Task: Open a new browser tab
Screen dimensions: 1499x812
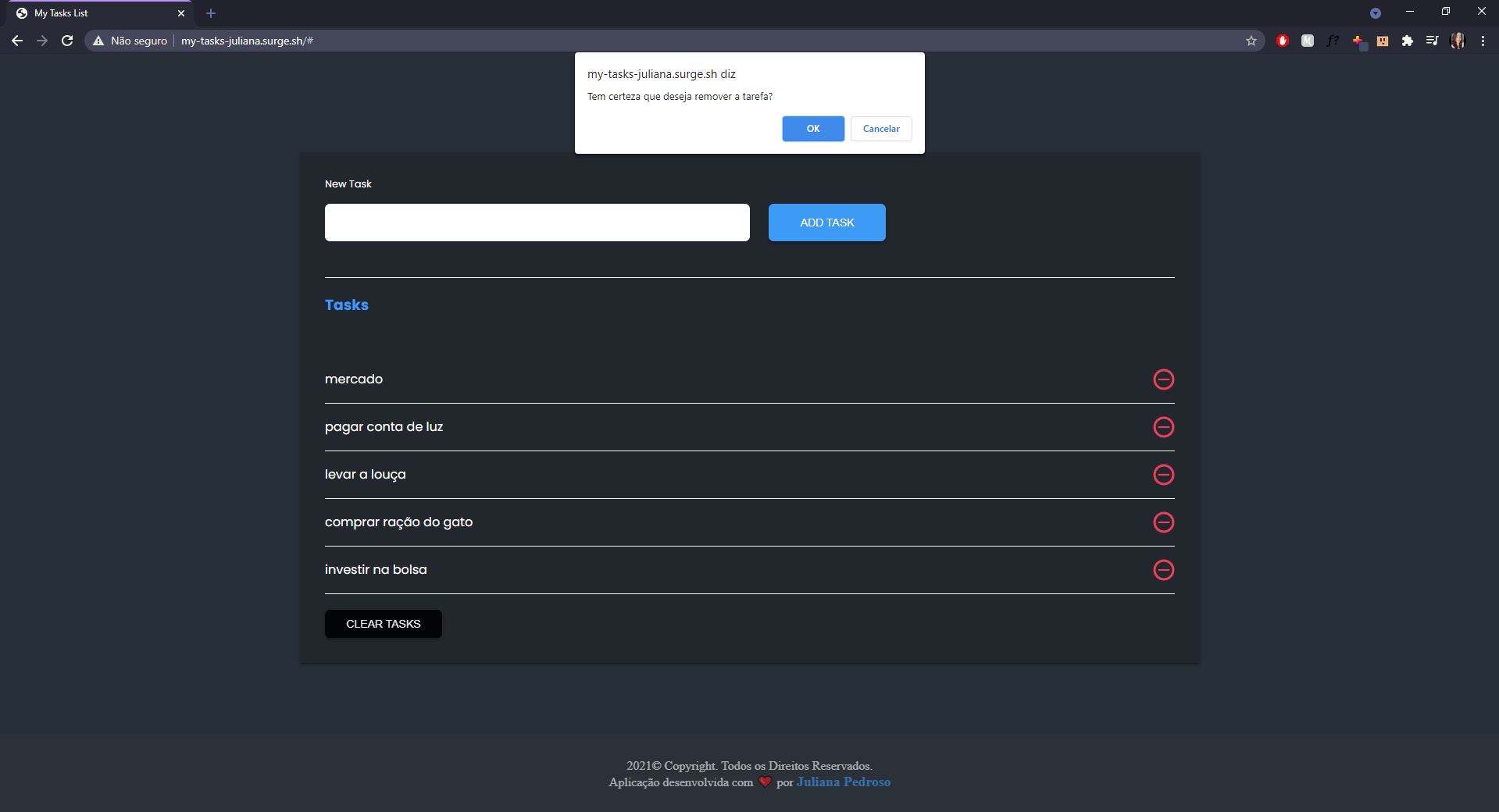Action: pyautogui.click(x=210, y=12)
